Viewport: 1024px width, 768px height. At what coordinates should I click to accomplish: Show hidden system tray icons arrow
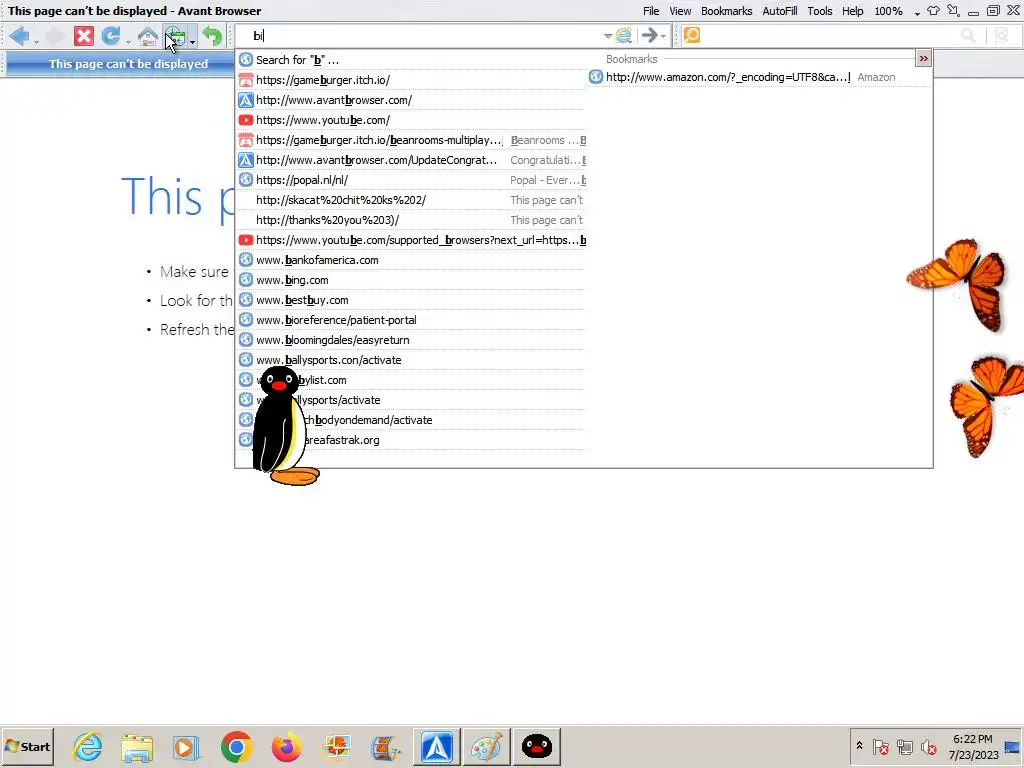click(x=859, y=746)
